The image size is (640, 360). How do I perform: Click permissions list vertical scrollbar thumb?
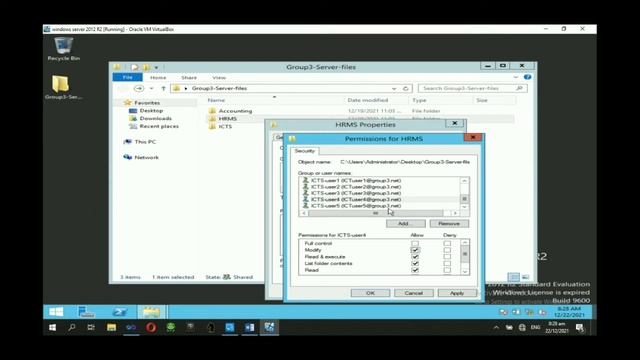point(465,254)
